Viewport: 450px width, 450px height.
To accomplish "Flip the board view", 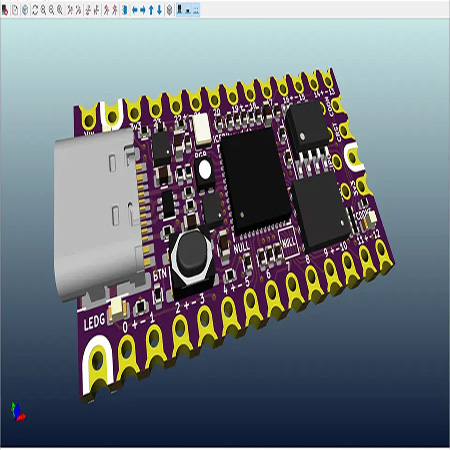I will (125, 10).
